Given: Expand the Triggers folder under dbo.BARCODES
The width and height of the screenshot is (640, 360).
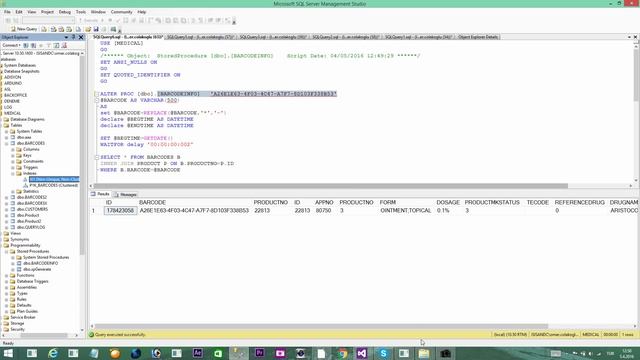Looking at the screenshot, I should click(13, 167).
